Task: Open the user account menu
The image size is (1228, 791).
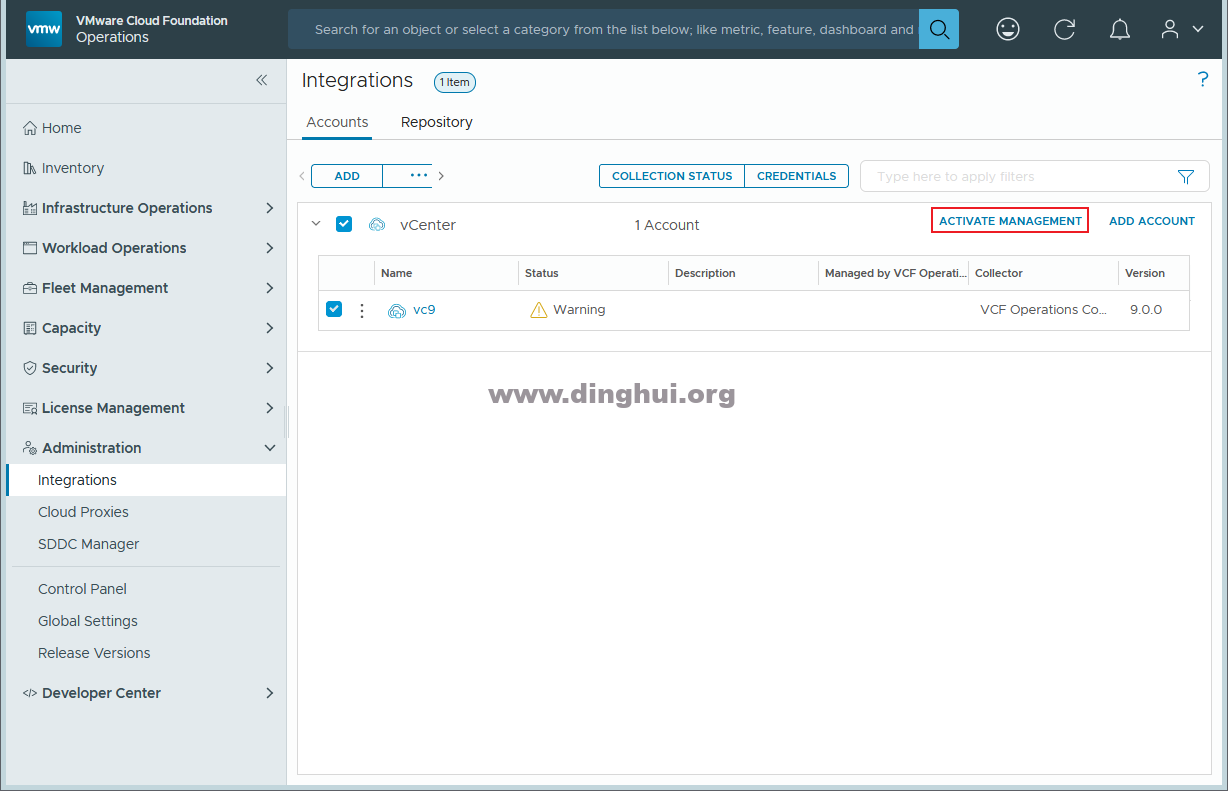Action: pyautogui.click(x=1181, y=29)
